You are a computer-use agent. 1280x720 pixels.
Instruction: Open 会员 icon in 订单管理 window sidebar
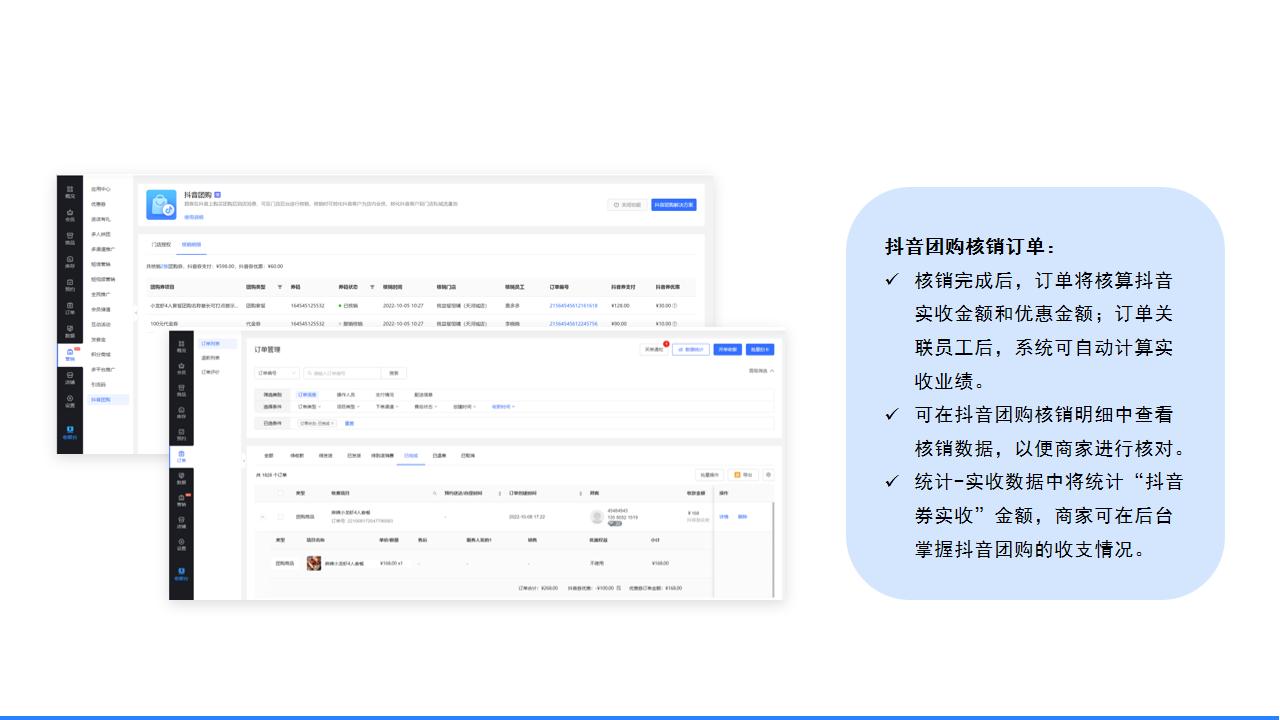click(x=181, y=369)
